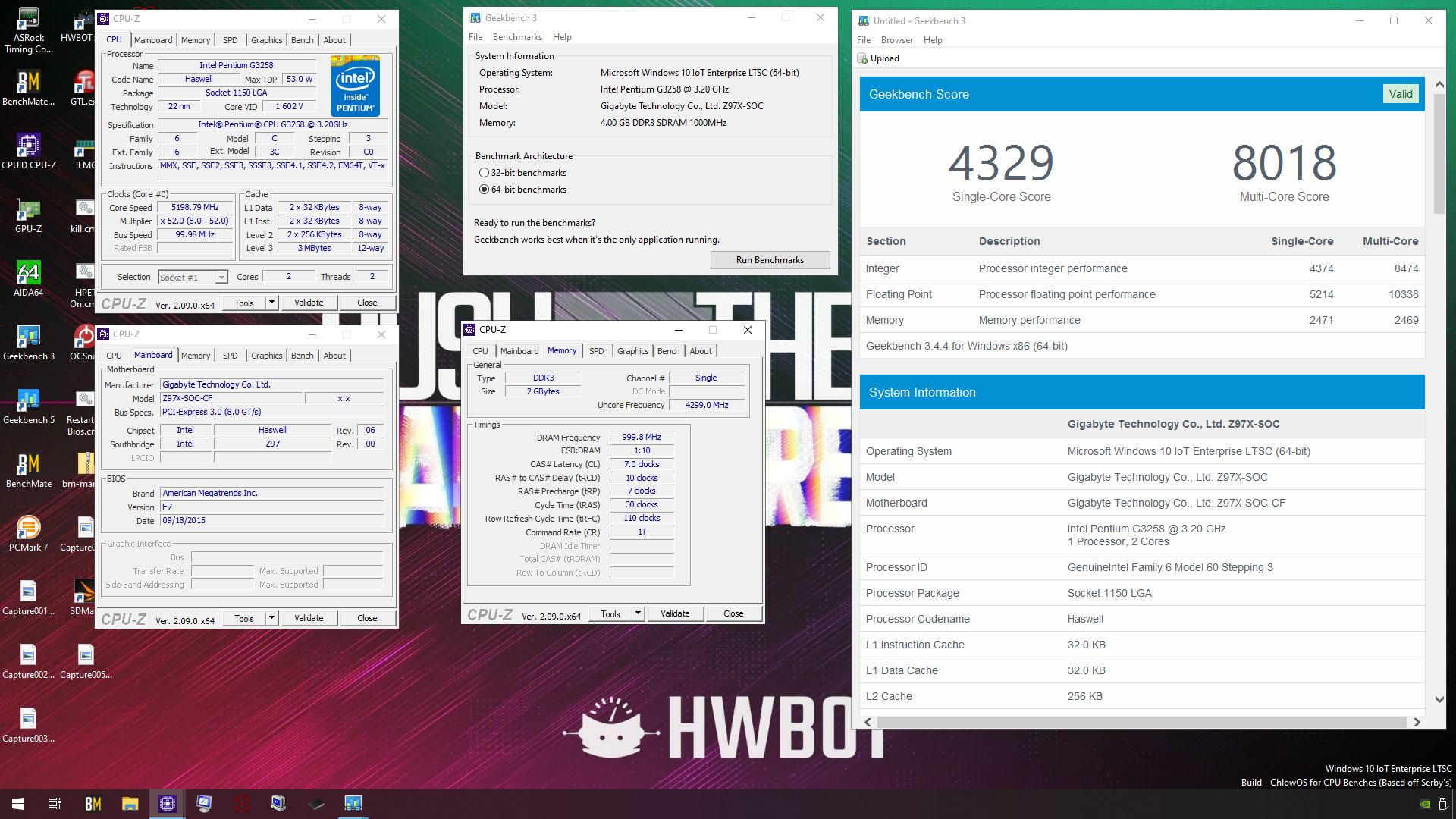Click the Geekbench taskbar icon
1456x819 pixels.
353,804
